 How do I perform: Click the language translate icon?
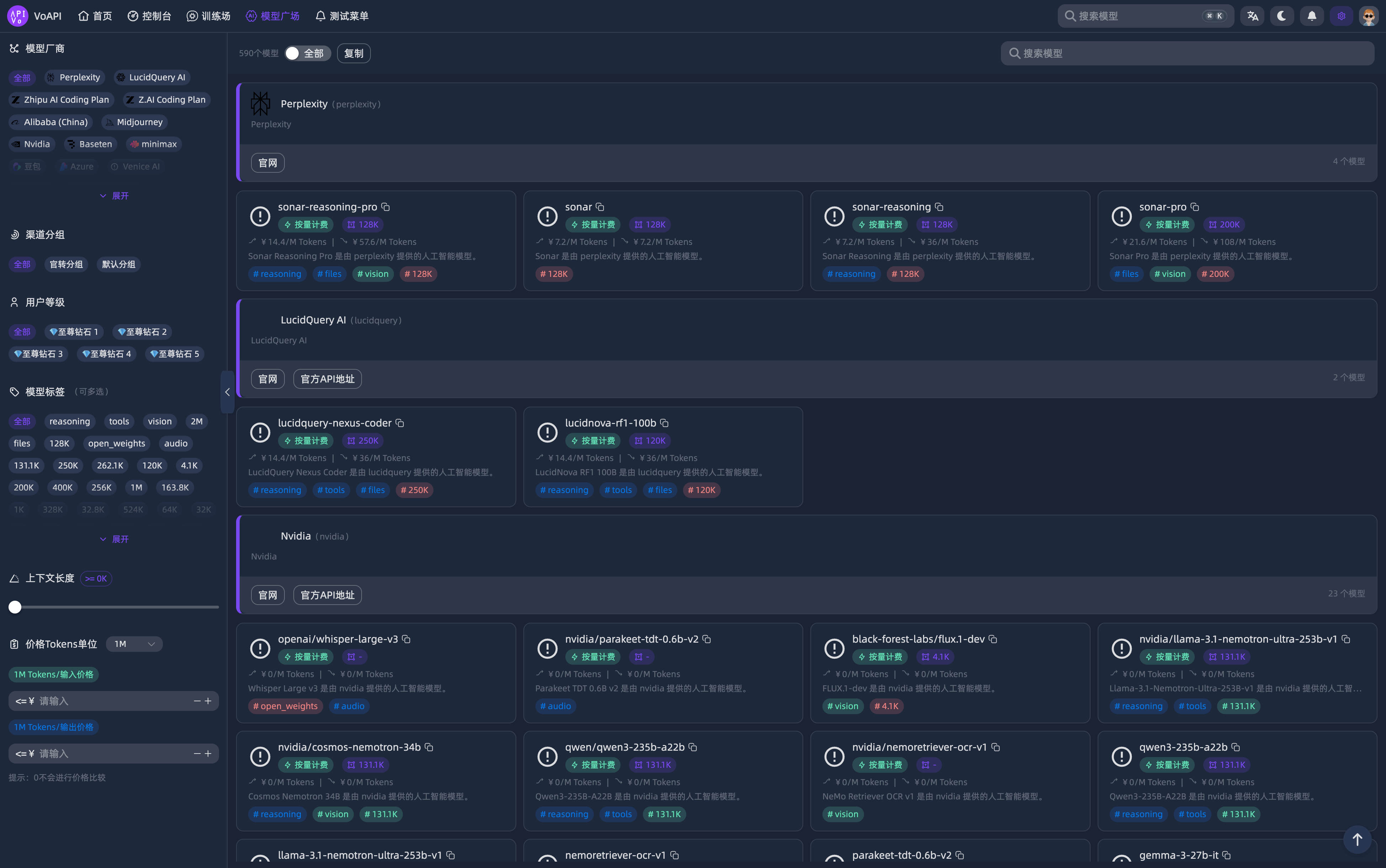click(1252, 16)
